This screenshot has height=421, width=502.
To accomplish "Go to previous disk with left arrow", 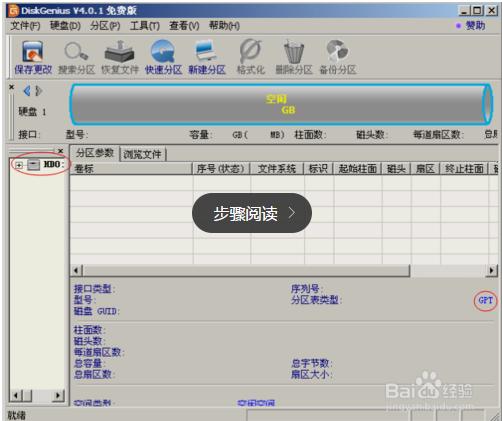I will click(x=27, y=91).
